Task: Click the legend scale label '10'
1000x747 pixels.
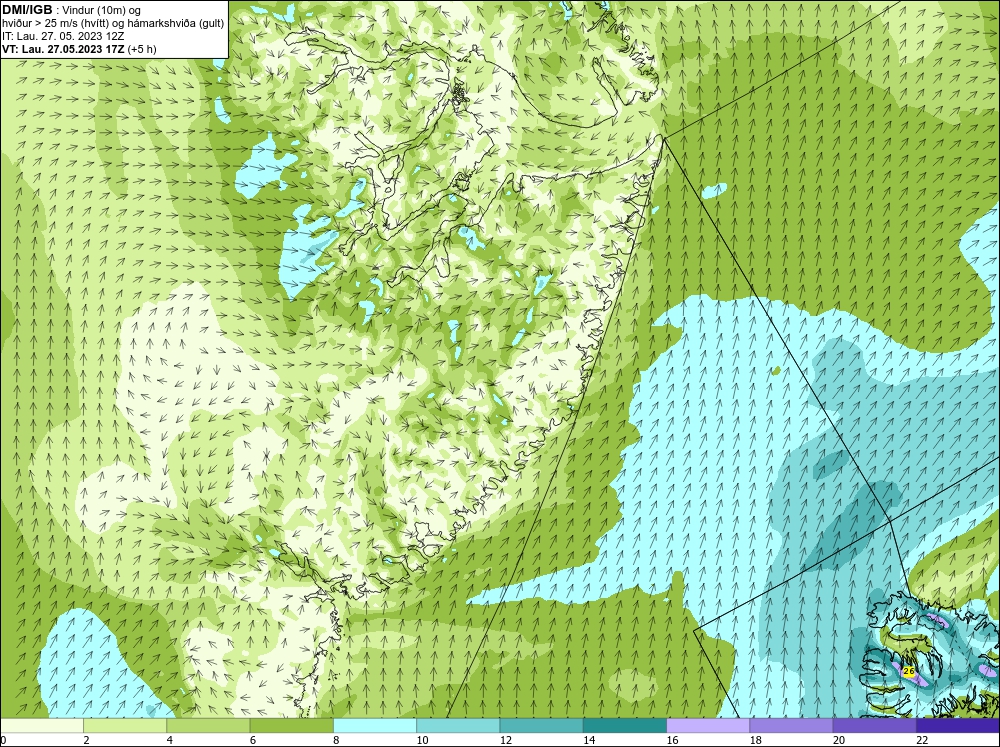Action: tap(422, 740)
